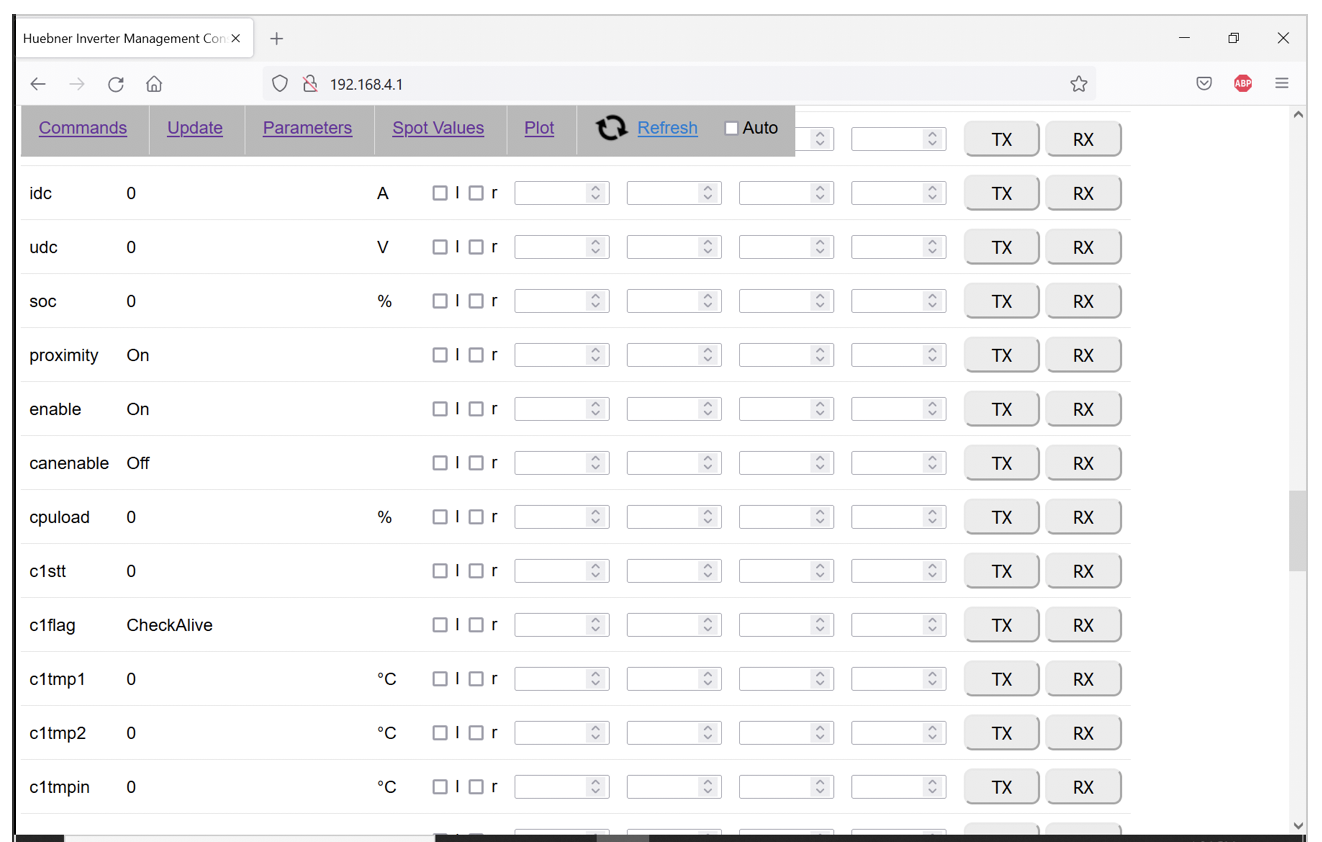Screen dimensions: 1322x842
Task: Enable the Auto refresh checkbox
Action: click(x=731, y=128)
